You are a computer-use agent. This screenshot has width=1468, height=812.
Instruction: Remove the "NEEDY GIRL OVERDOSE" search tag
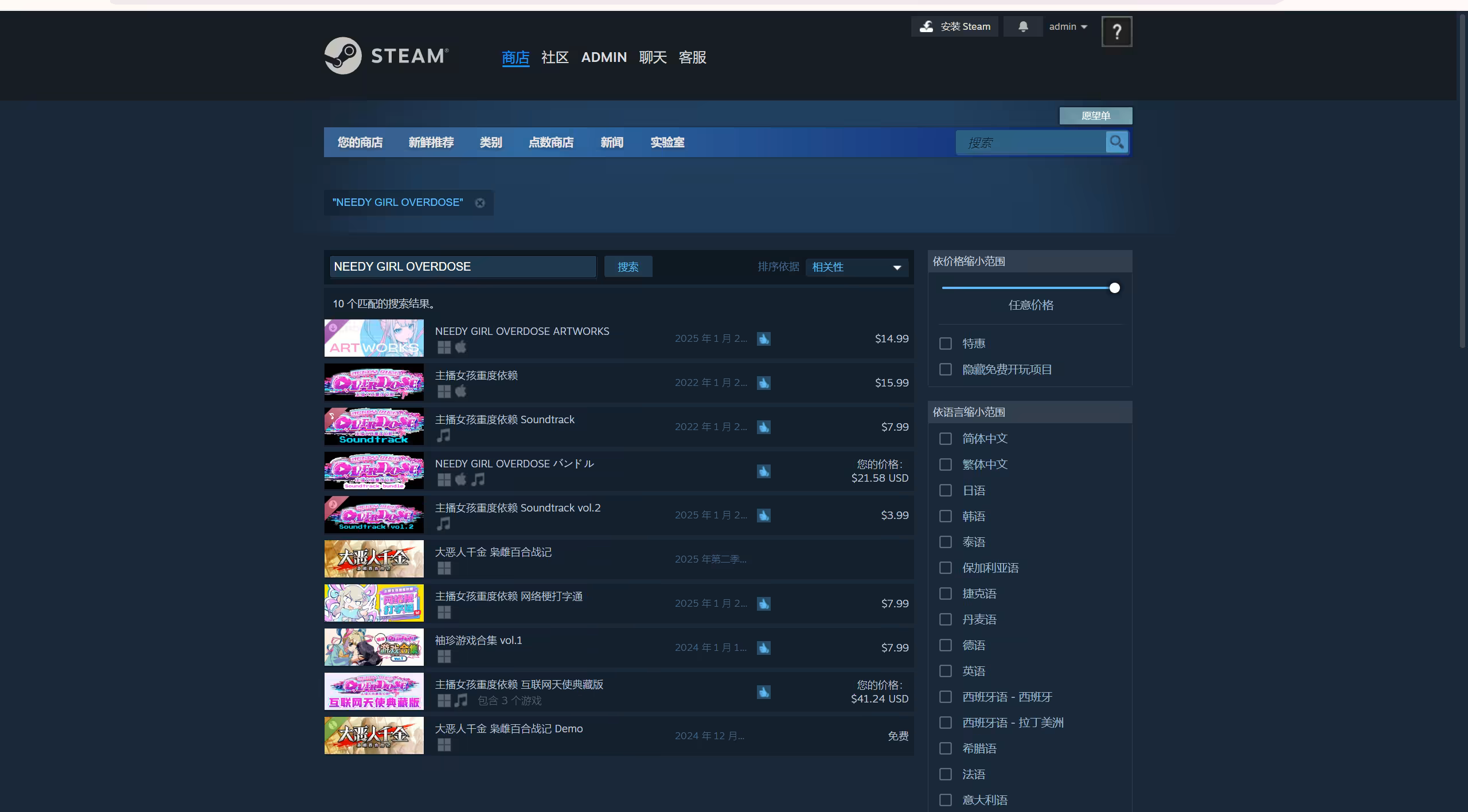480,203
